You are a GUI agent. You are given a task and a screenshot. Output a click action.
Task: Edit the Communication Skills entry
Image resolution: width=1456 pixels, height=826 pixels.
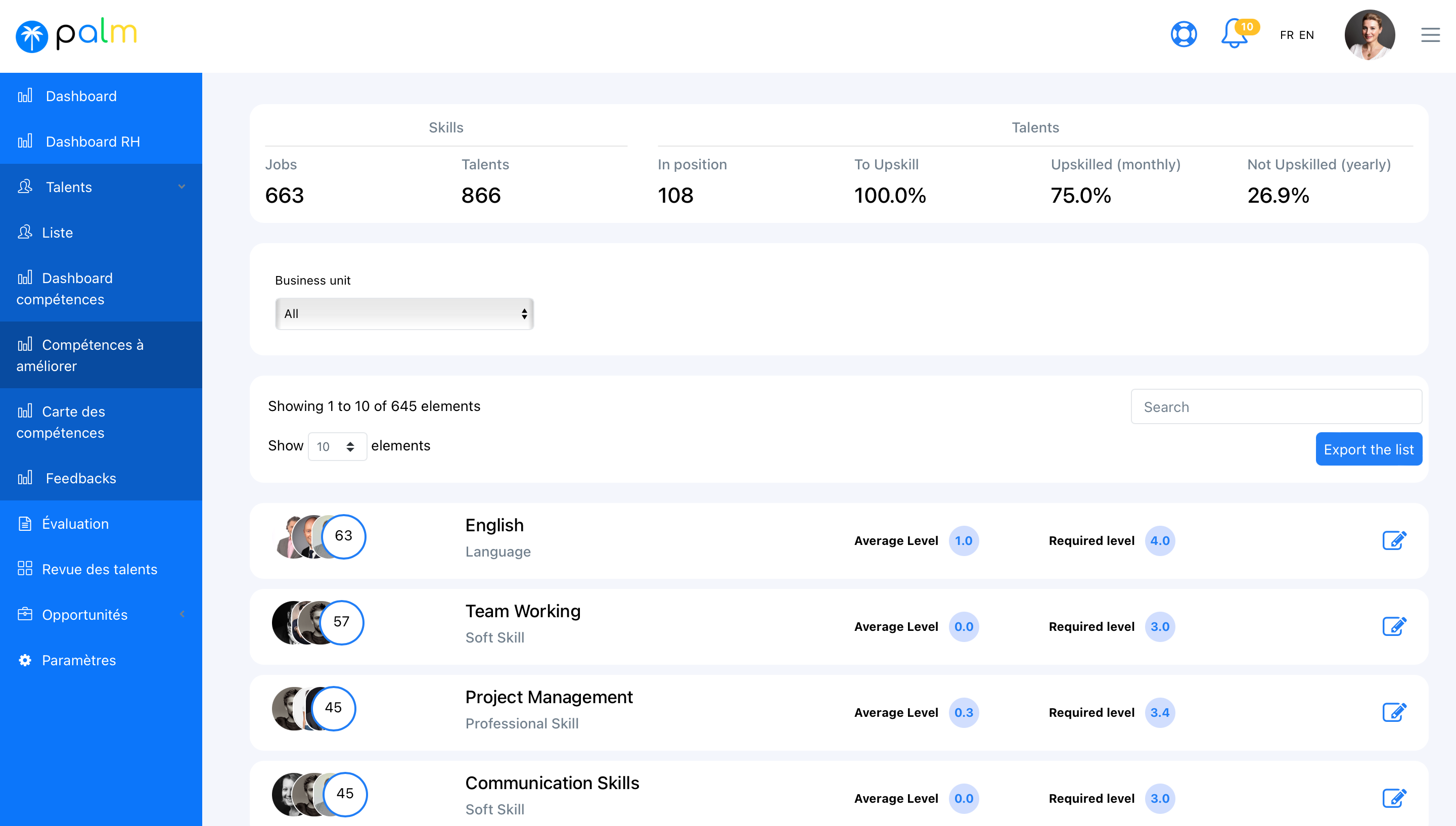[x=1394, y=798]
